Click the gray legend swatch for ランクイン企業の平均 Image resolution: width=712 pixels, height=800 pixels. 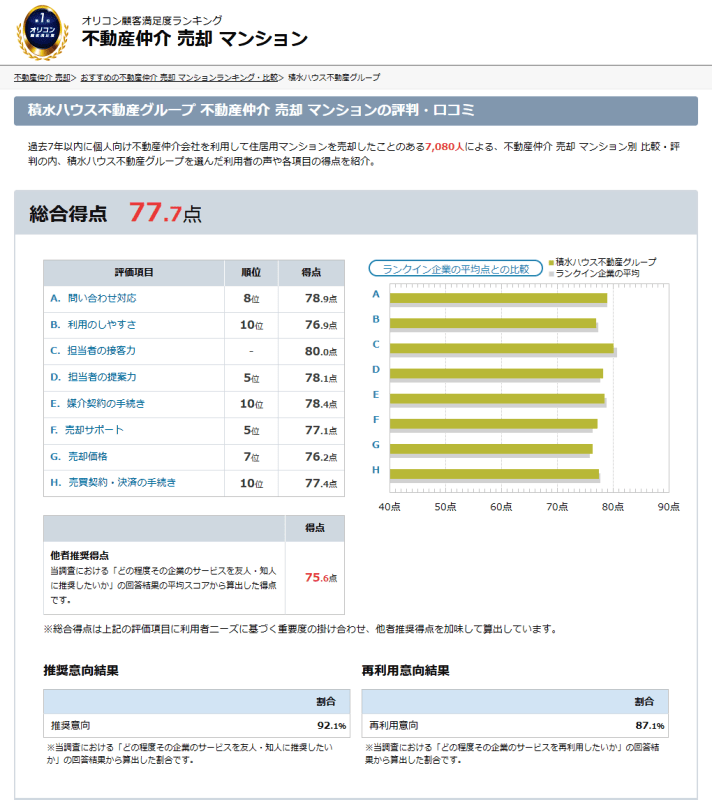pos(550,273)
